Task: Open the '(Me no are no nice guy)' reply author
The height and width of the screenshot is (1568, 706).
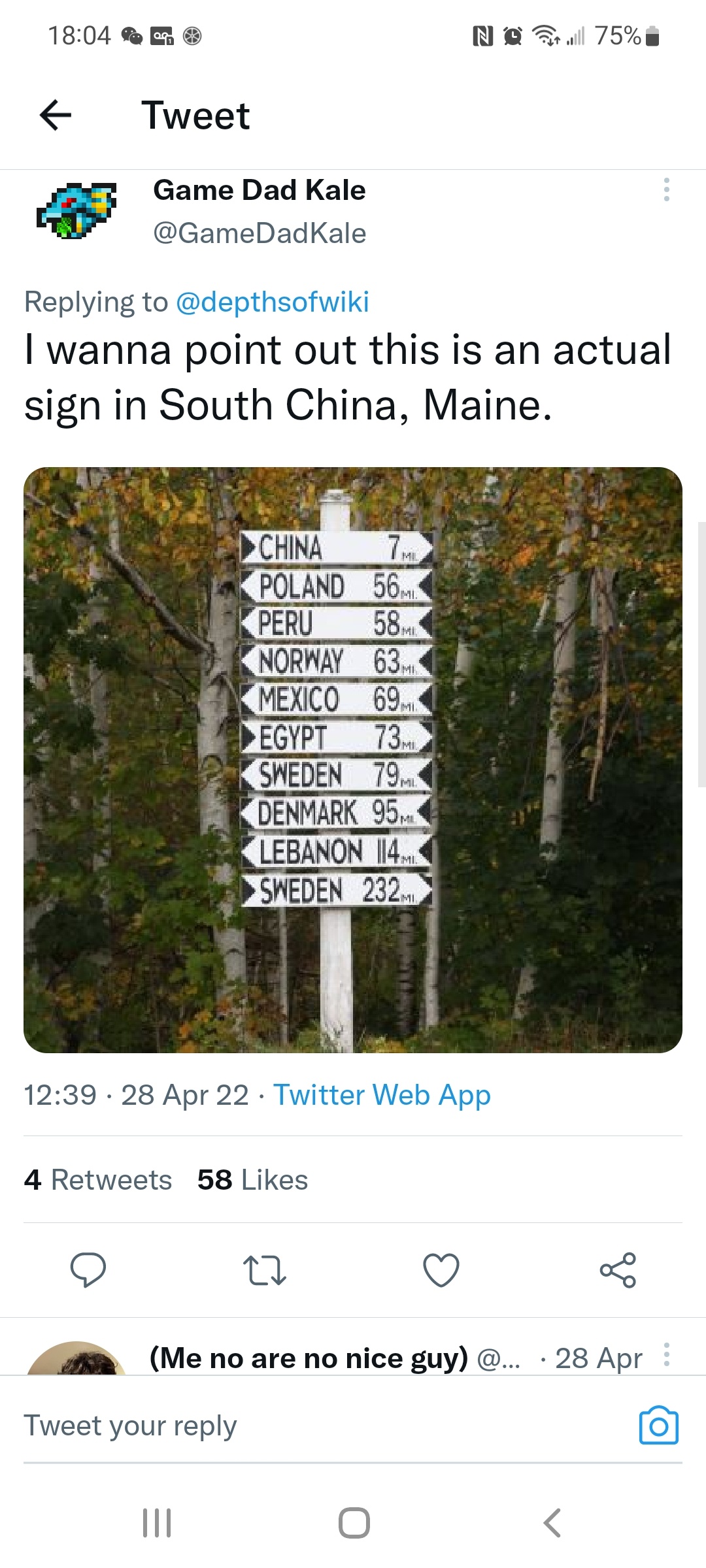Action: click(309, 1358)
